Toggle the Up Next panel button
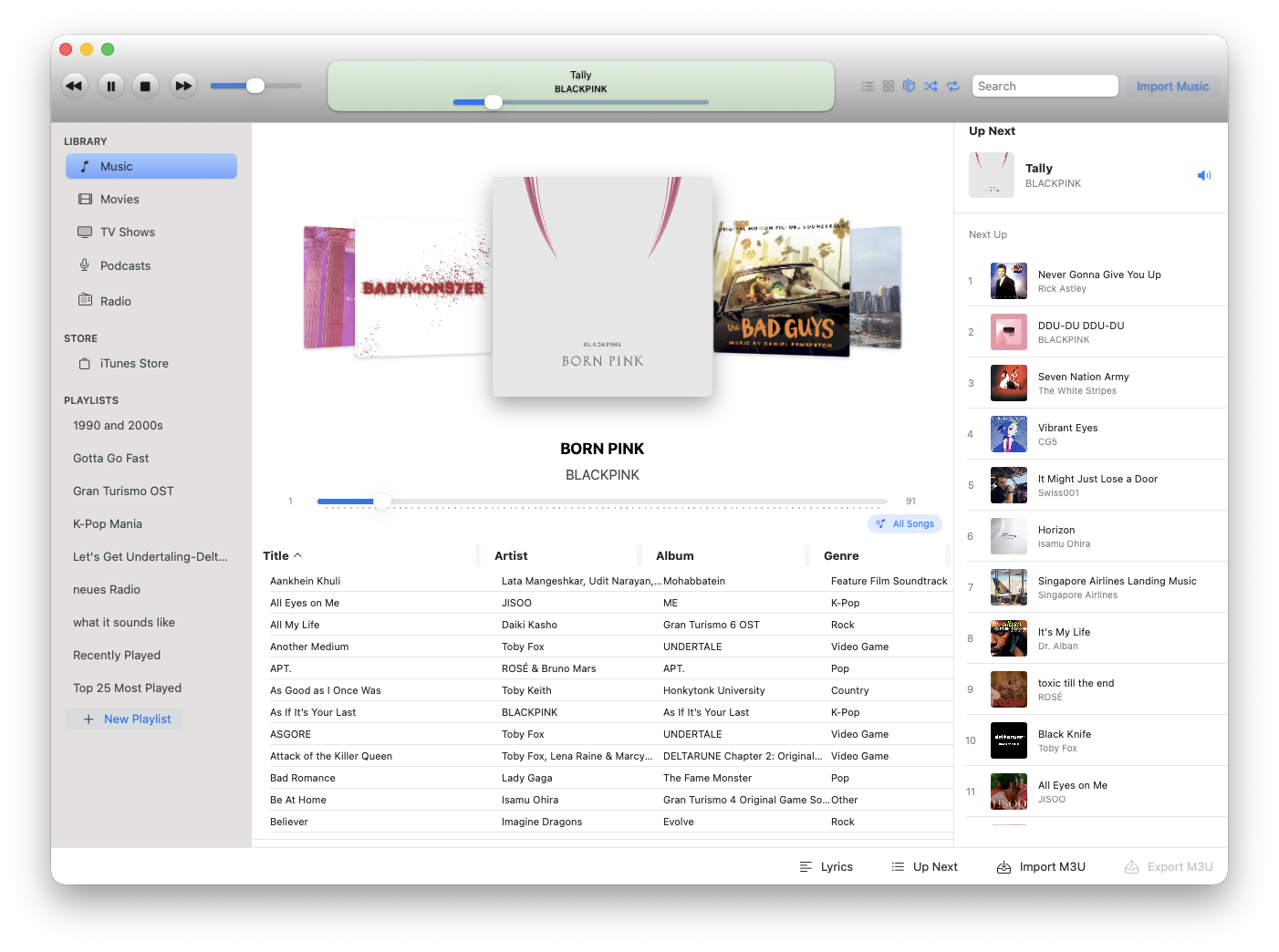Image resolution: width=1279 pixels, height=952 pixels. 924,866
